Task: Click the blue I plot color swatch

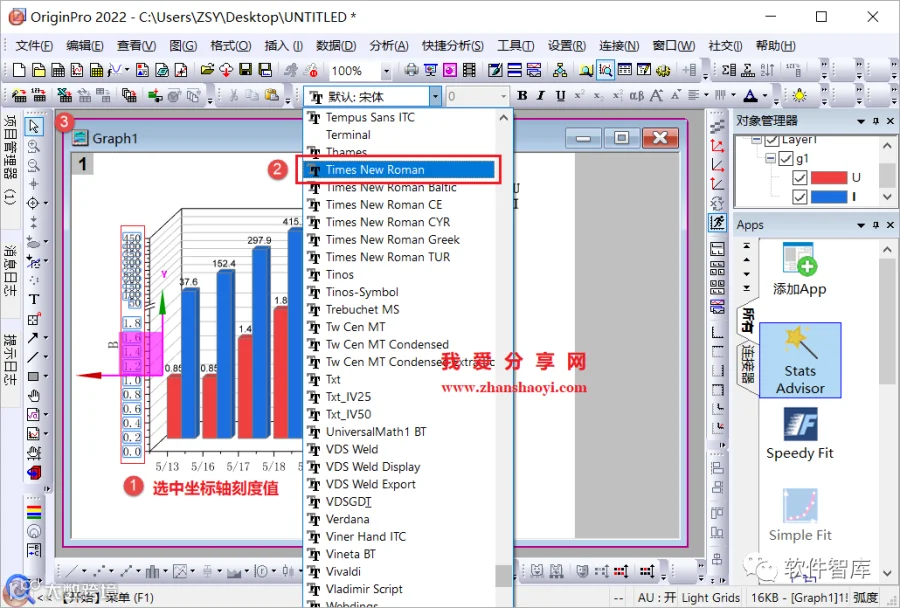Action: pos(829,196)
